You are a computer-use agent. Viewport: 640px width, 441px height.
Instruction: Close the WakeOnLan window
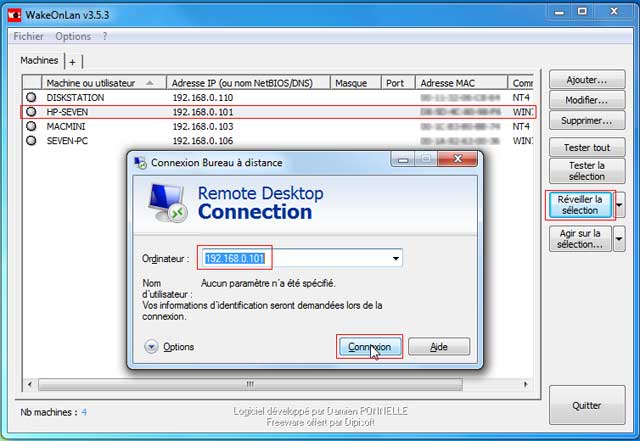[614, 12]
